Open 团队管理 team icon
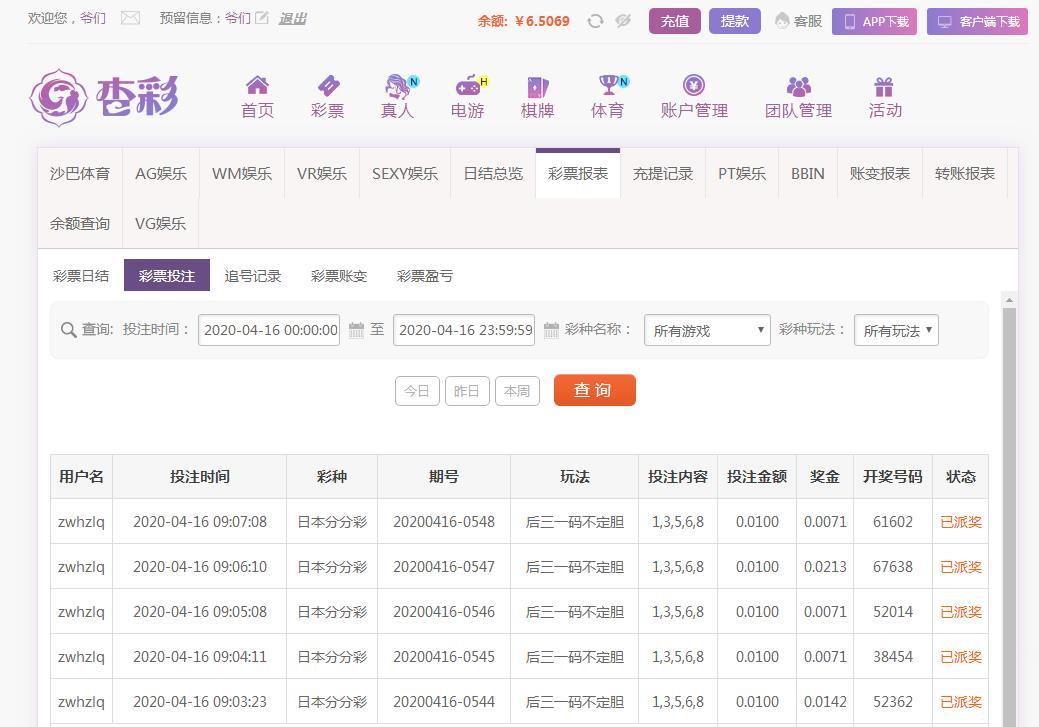This screenshot has height=727, width=1039. coord(798,86)
